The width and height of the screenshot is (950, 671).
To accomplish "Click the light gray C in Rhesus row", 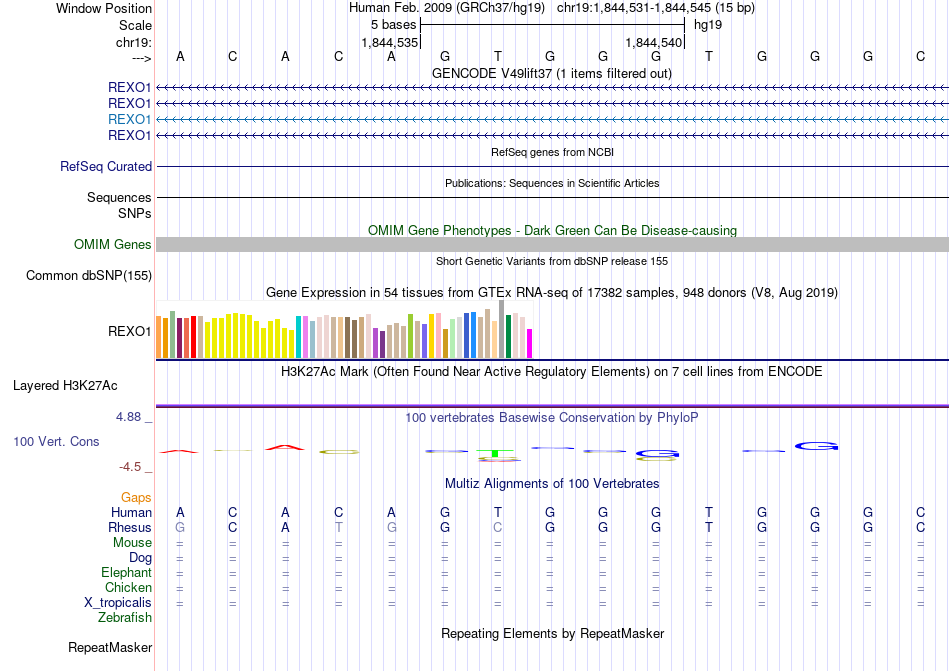I will 497,527.
